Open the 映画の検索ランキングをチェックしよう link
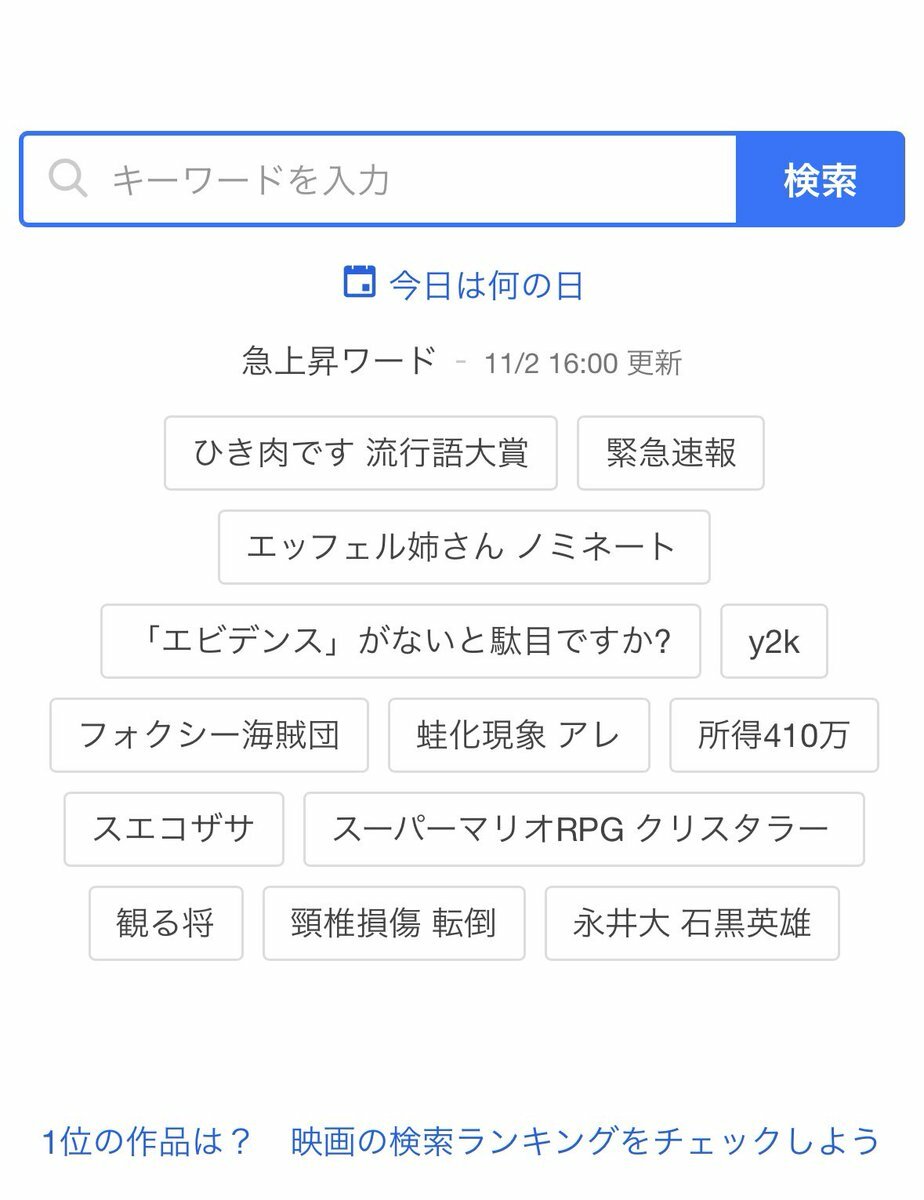 tap(585, 1141)
